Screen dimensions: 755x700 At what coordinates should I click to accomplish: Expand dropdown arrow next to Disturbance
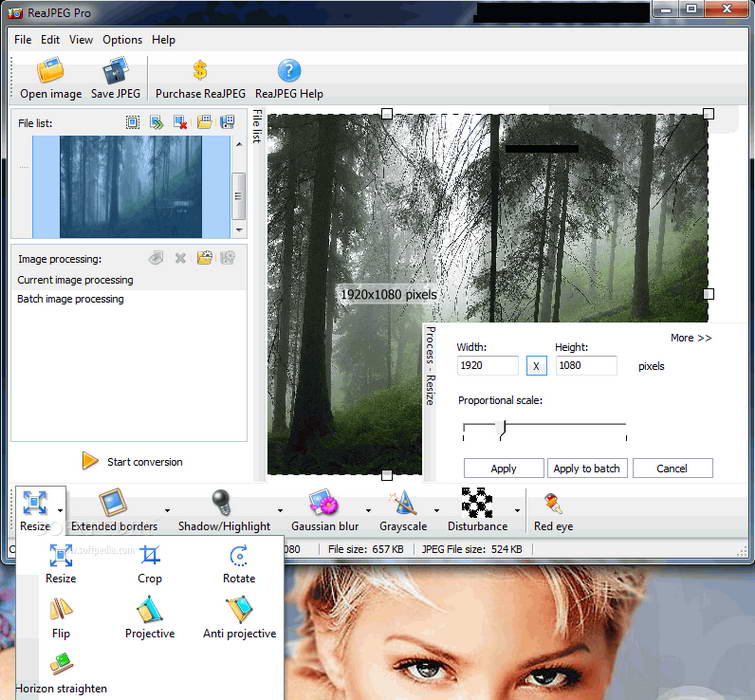(x=517, y=510)
